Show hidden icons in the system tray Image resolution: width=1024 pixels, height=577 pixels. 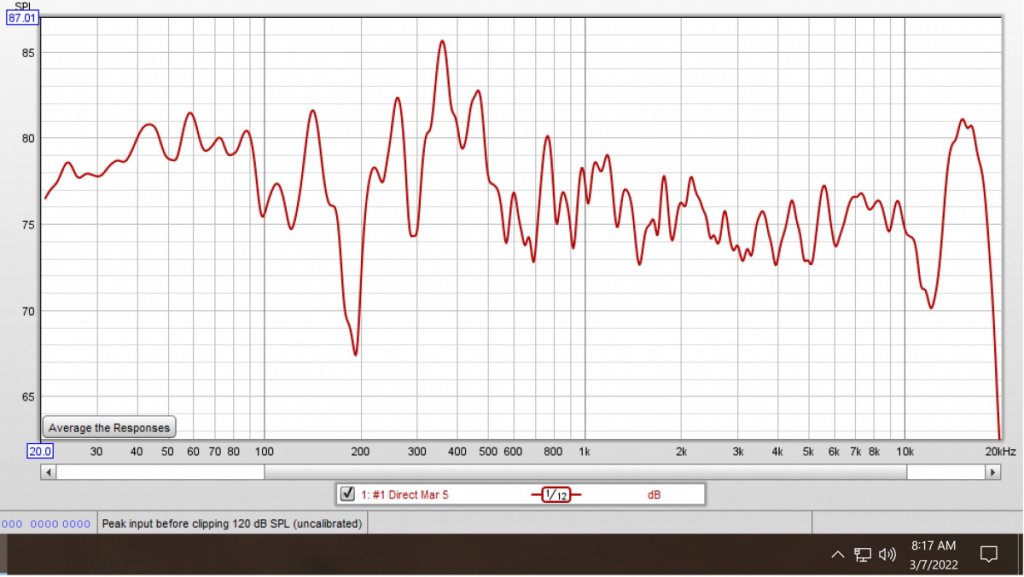tap(837, 555)
